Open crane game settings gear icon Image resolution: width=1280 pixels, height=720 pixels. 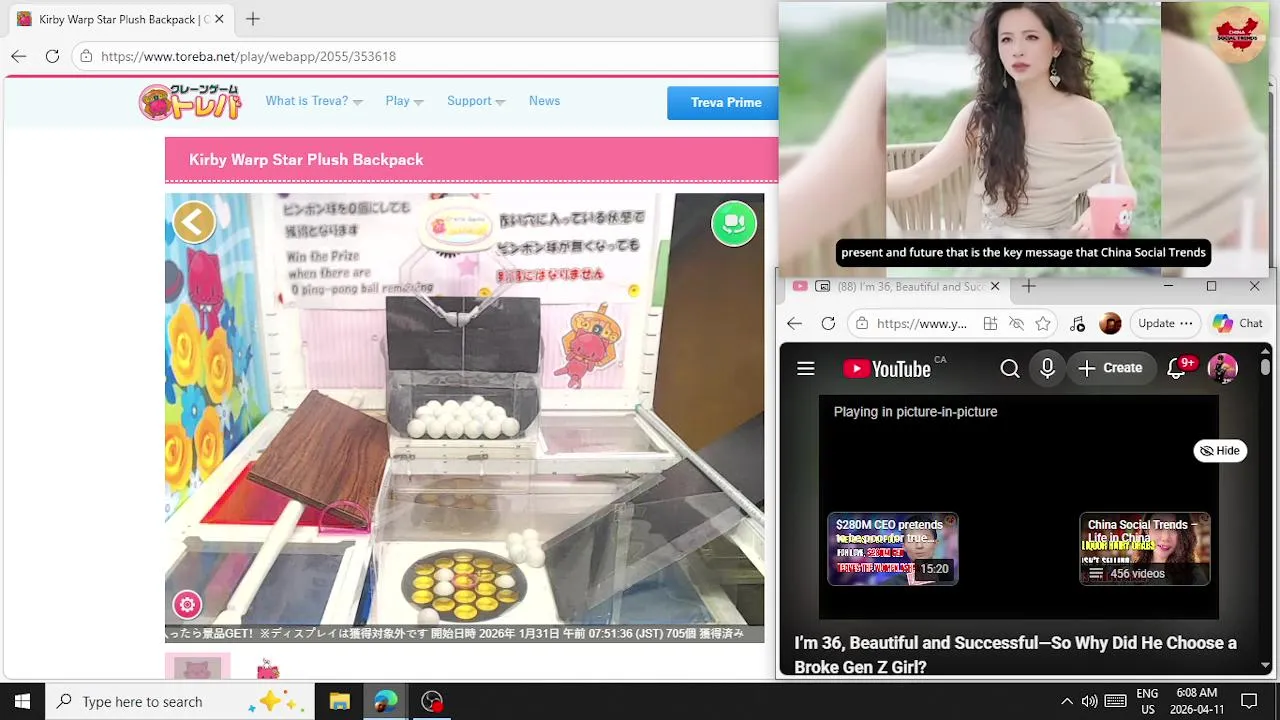tap(187, 605)
